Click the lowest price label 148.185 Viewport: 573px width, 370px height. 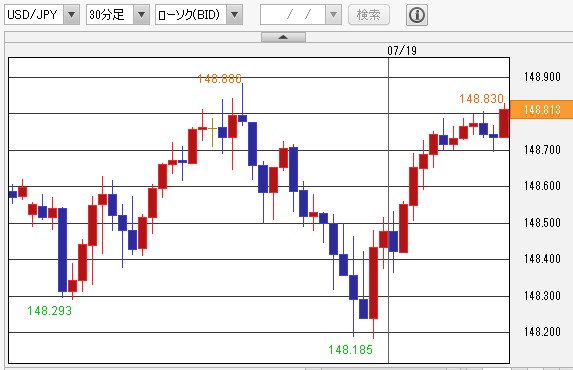tap(350, 350)
